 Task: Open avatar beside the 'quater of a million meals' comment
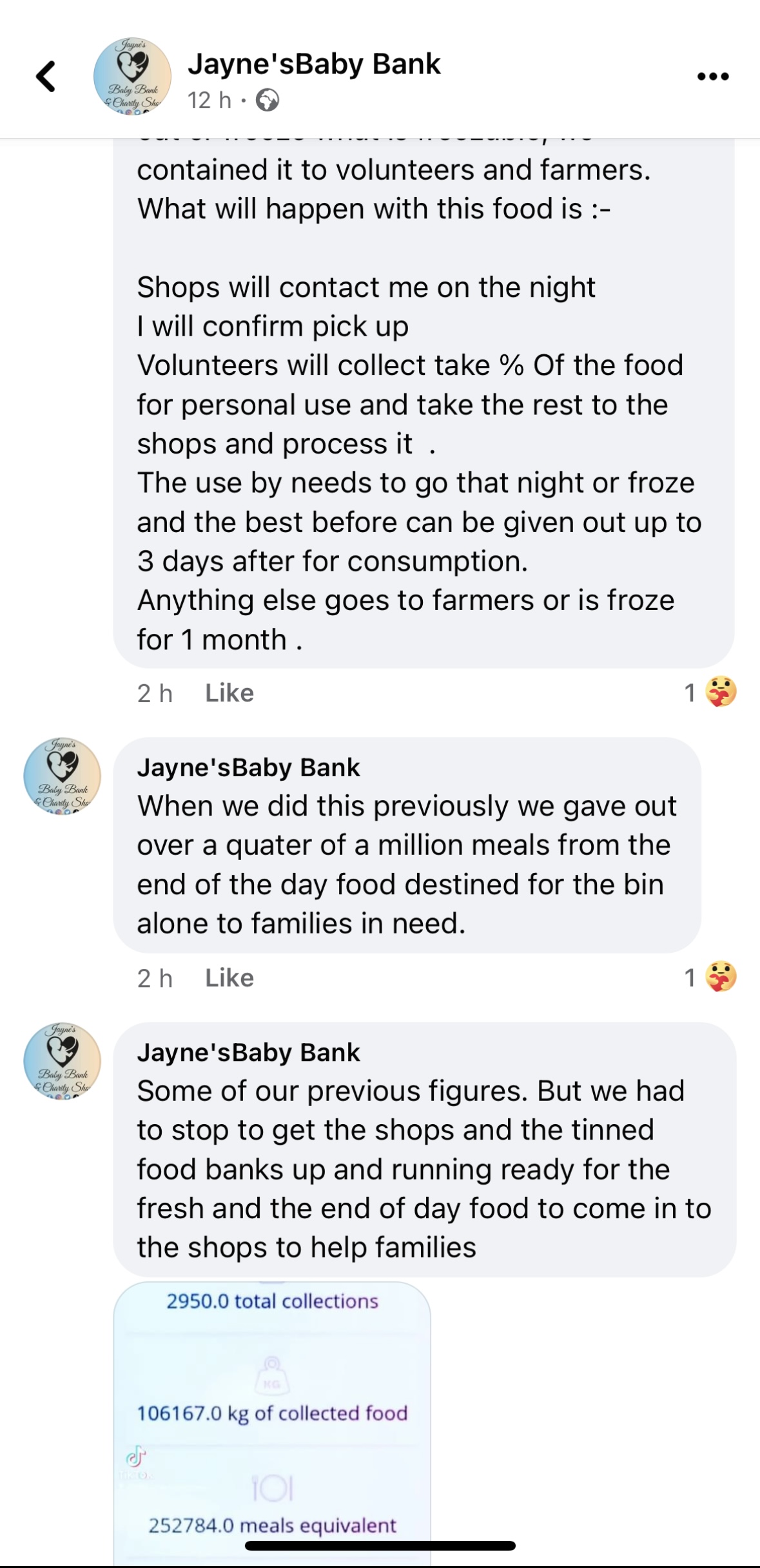pos(63,776)
